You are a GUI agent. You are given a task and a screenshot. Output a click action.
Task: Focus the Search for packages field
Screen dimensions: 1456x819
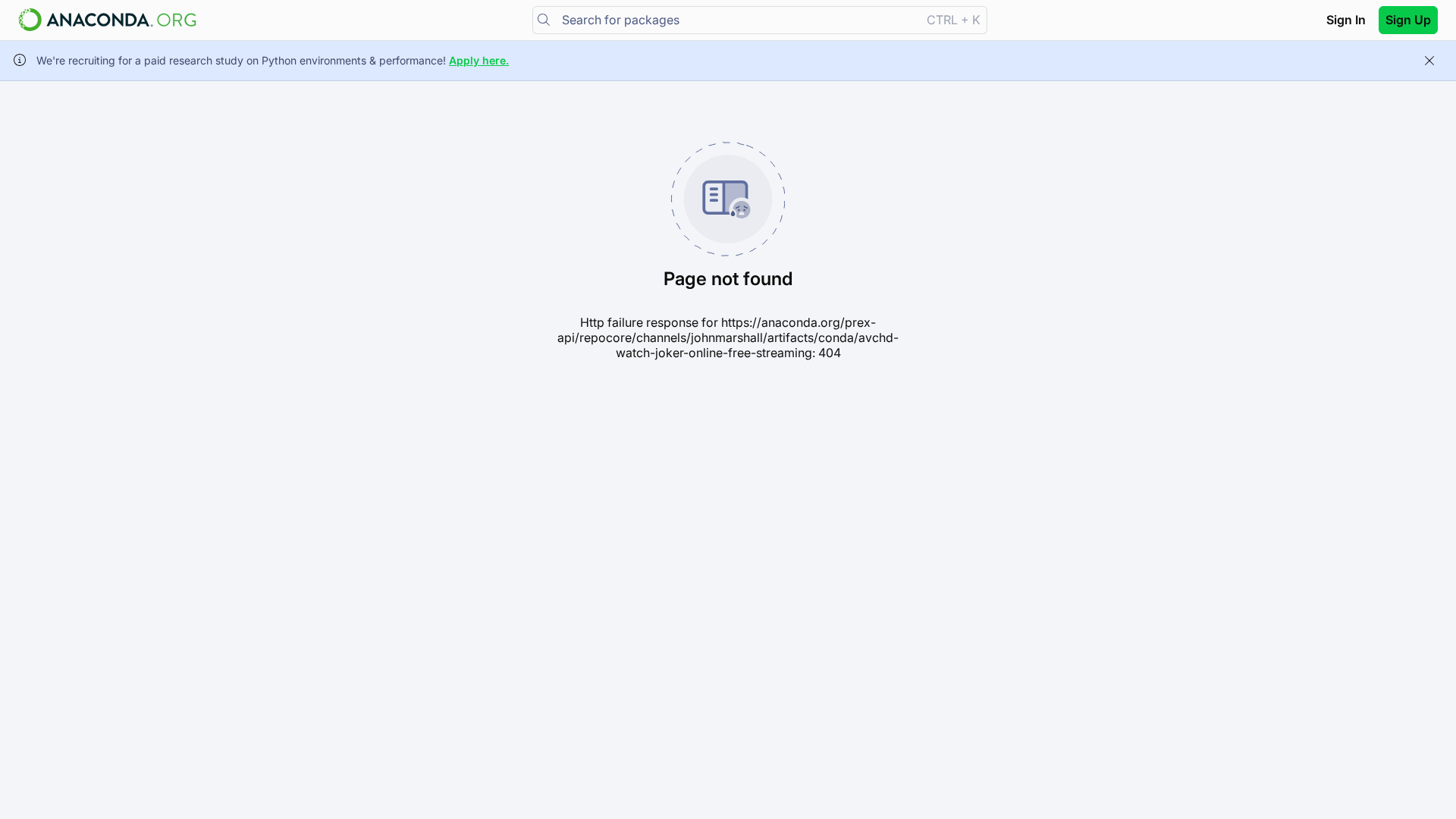click(x=759, y=20)
